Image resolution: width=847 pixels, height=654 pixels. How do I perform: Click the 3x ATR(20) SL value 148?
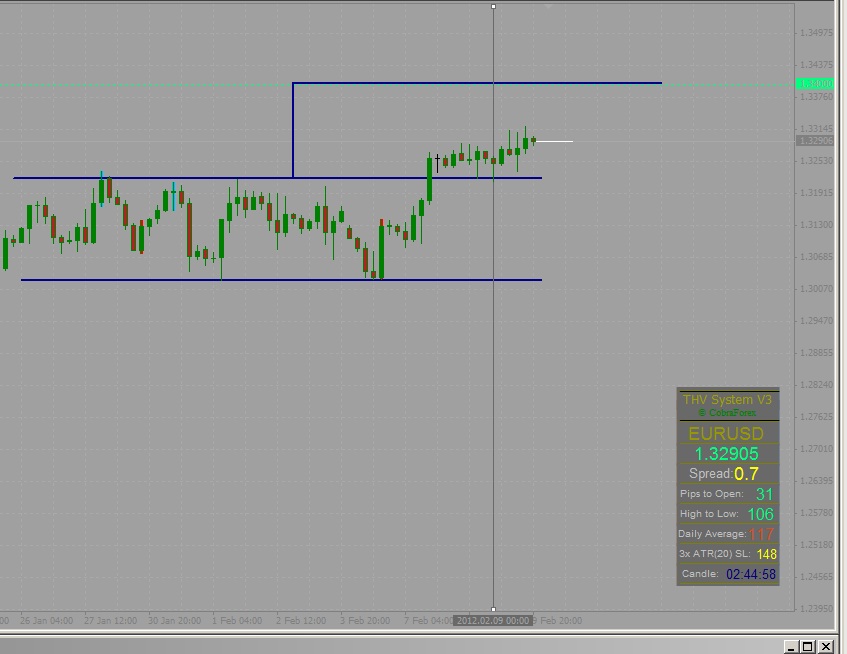pos(767,554)
